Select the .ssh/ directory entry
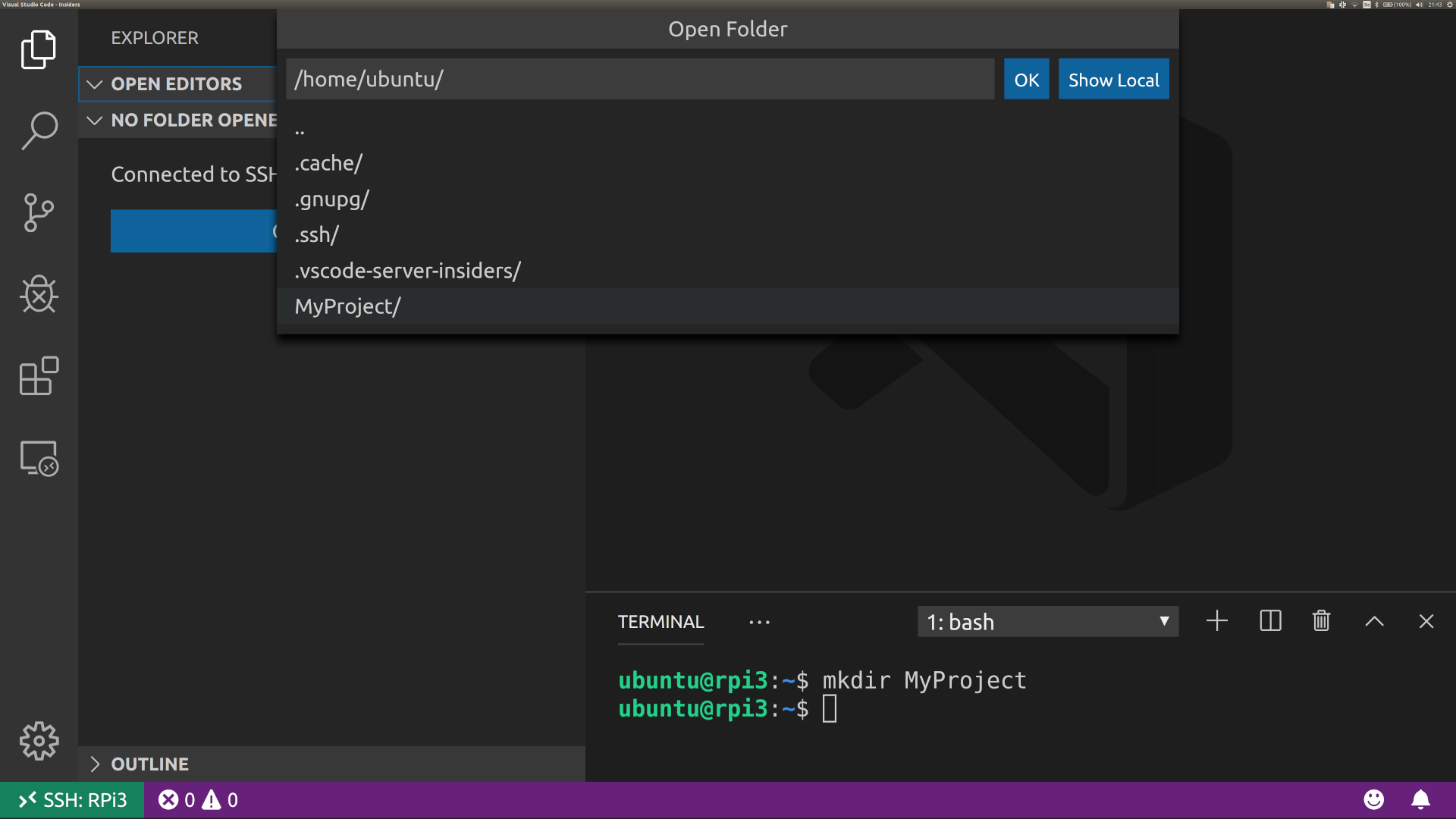The image size is (1456, 819). 316,234
